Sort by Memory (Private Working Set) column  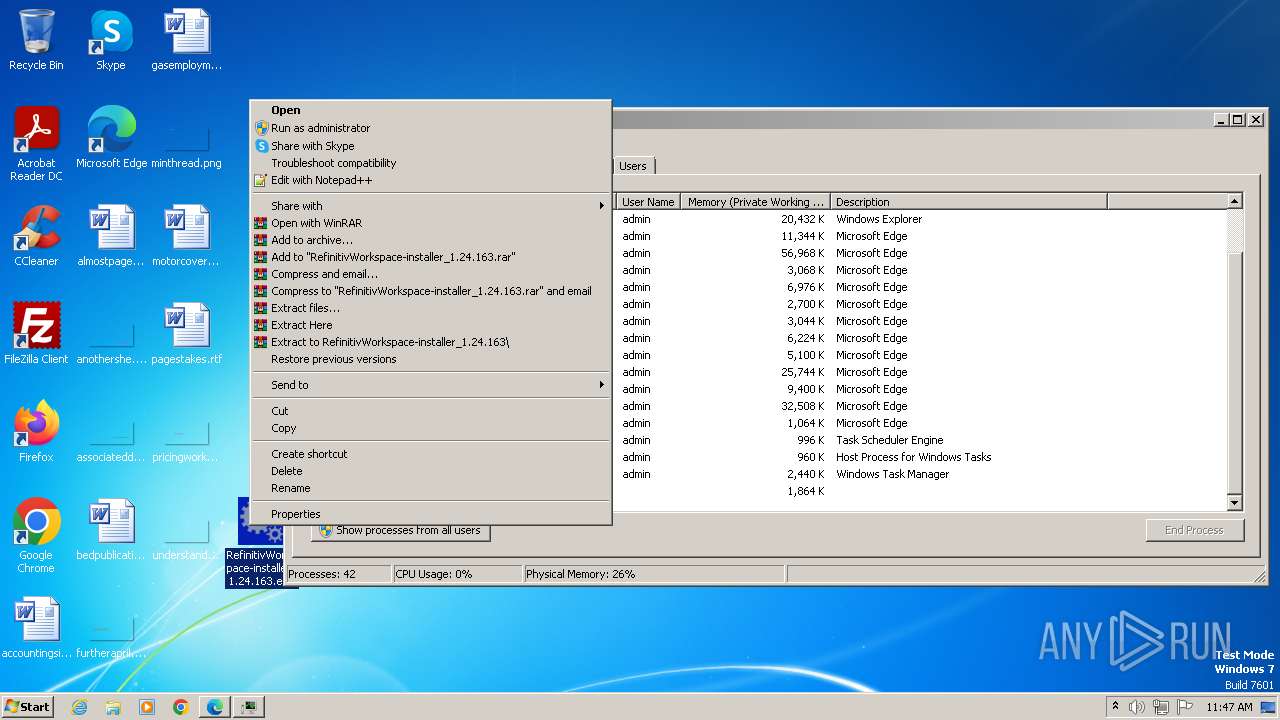pyautogui.click(x=756, y=202)
